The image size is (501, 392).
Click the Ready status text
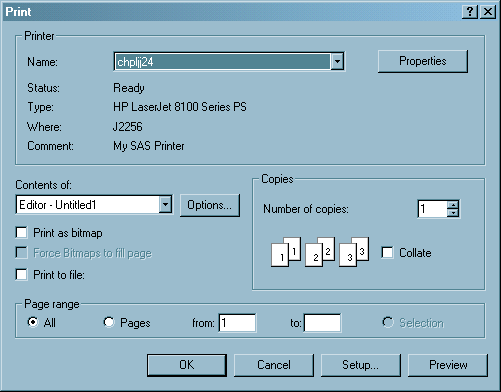(129, 88)
